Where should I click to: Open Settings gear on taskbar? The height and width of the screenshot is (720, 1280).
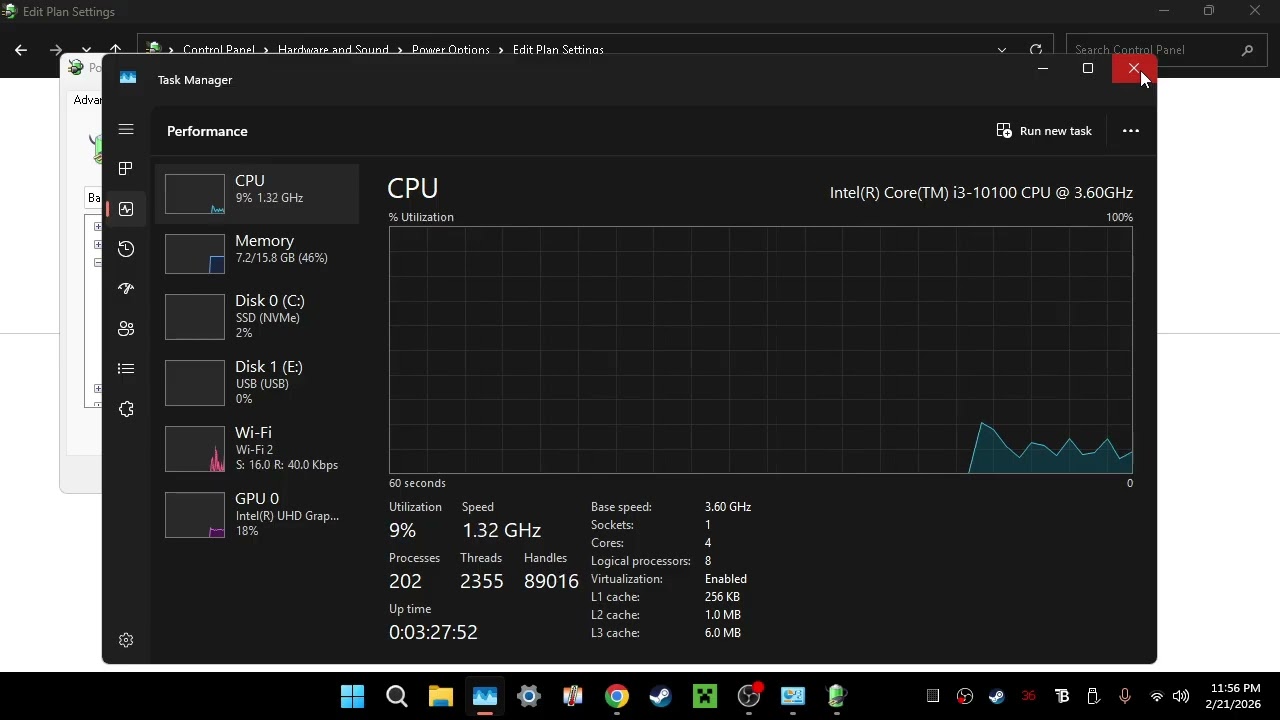(x=529, y=696)
